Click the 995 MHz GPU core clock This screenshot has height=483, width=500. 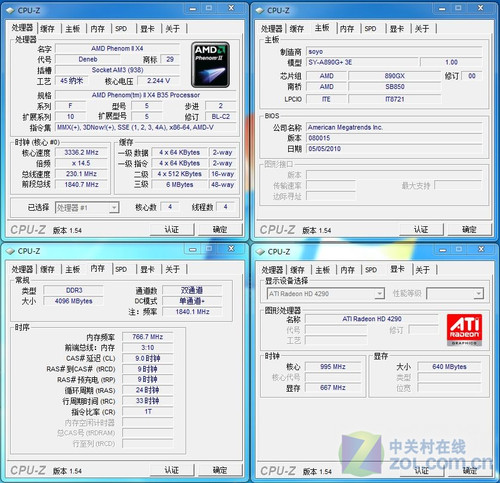333,367
